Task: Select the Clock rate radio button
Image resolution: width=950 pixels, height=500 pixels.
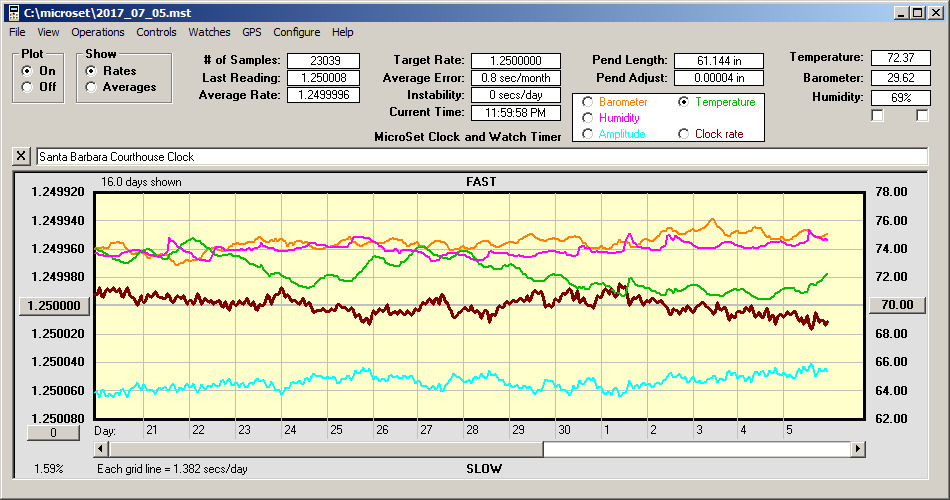Action: click(684, 133)
